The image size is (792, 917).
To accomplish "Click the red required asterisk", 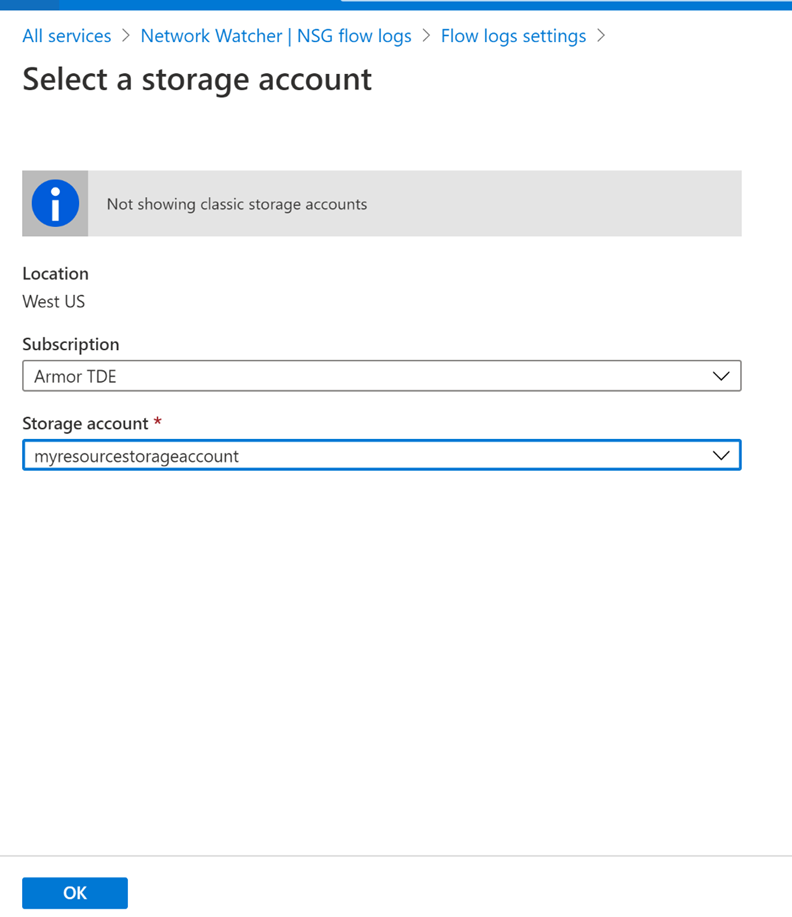I will 157,424.
